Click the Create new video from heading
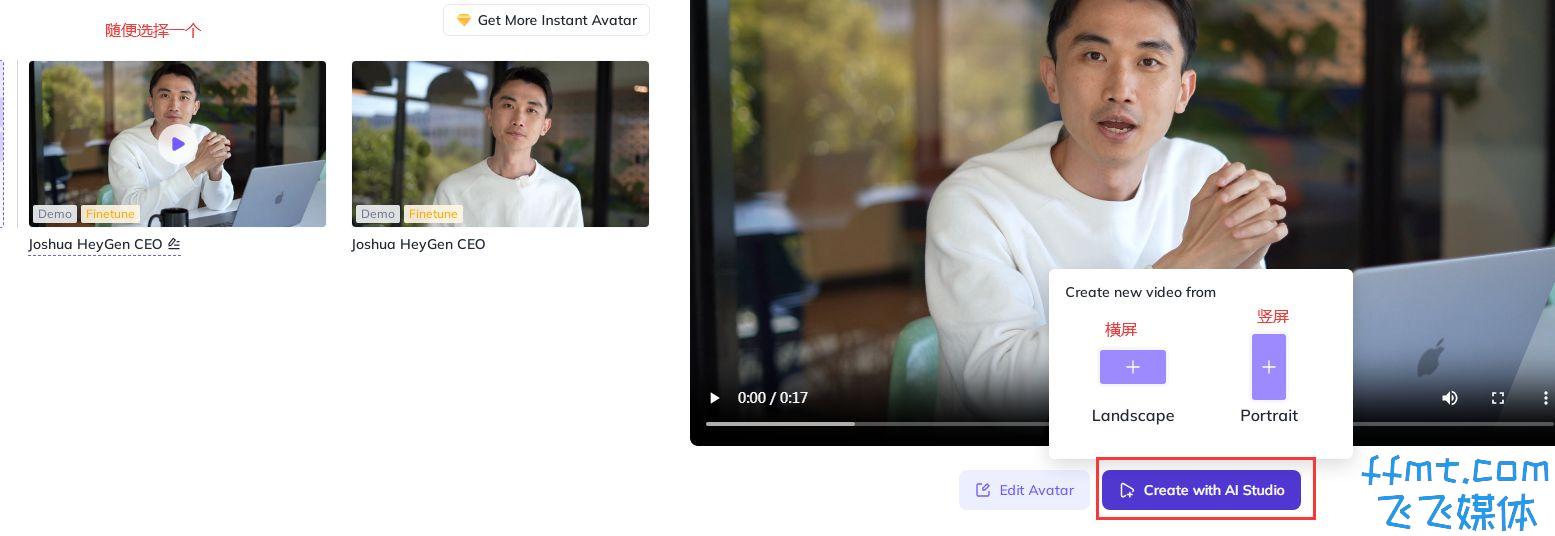This screenshot has height=536, width=1555. pyautogui.click(x=1140, y=292)
